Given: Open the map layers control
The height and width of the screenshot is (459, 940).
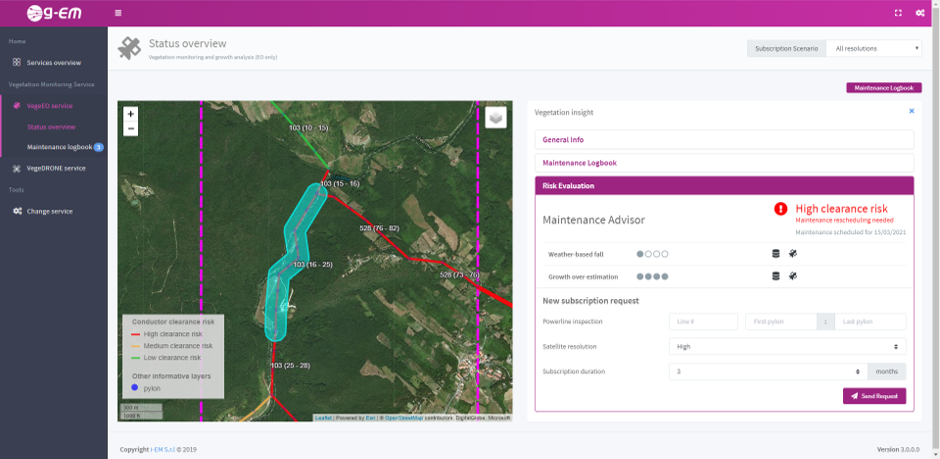Looking at the screenshot, I should click(495, 118).
